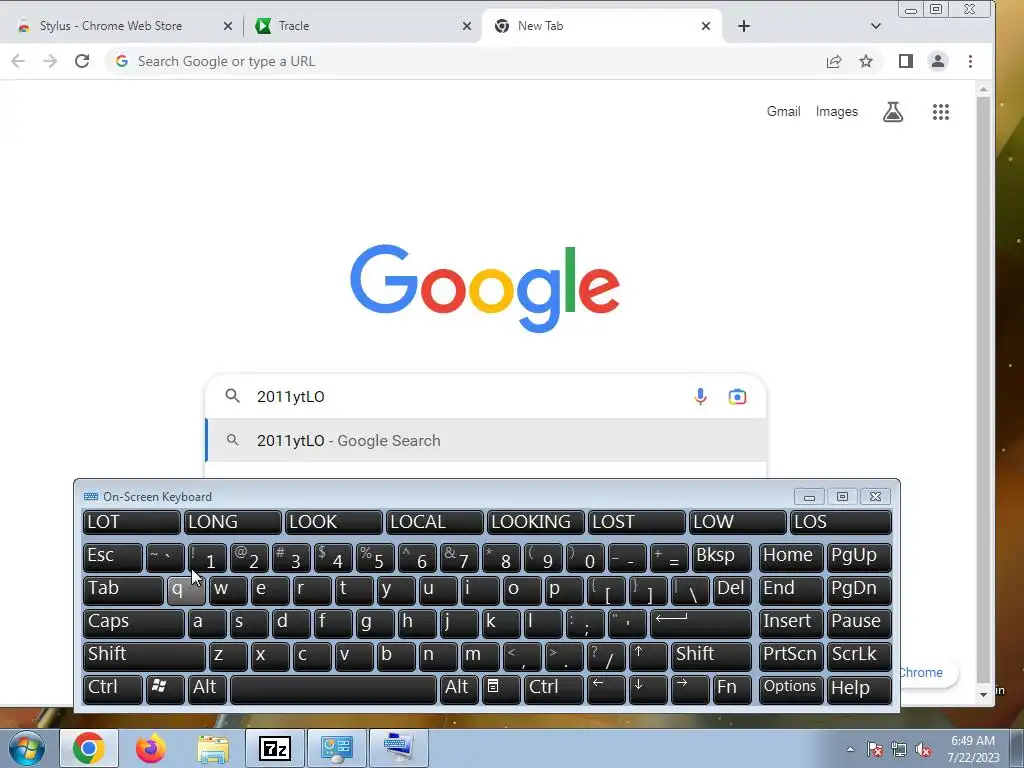Click the Enter arrow key on keyboard

click(701, 622)
